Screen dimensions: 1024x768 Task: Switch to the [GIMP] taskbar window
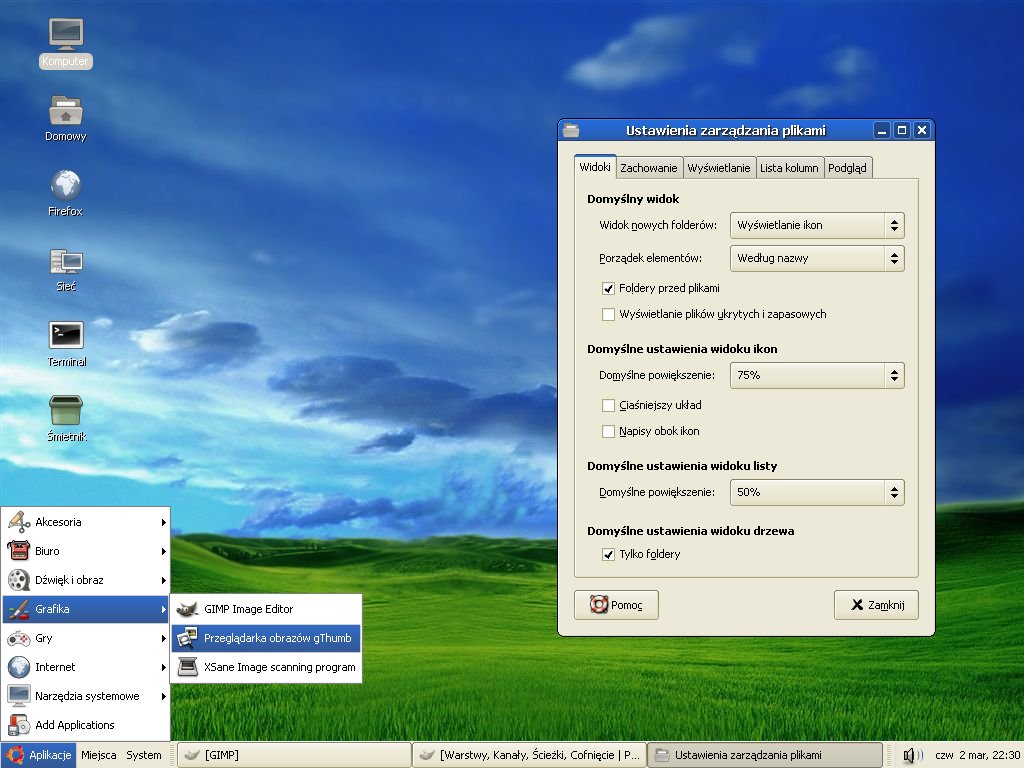(294, 755)
